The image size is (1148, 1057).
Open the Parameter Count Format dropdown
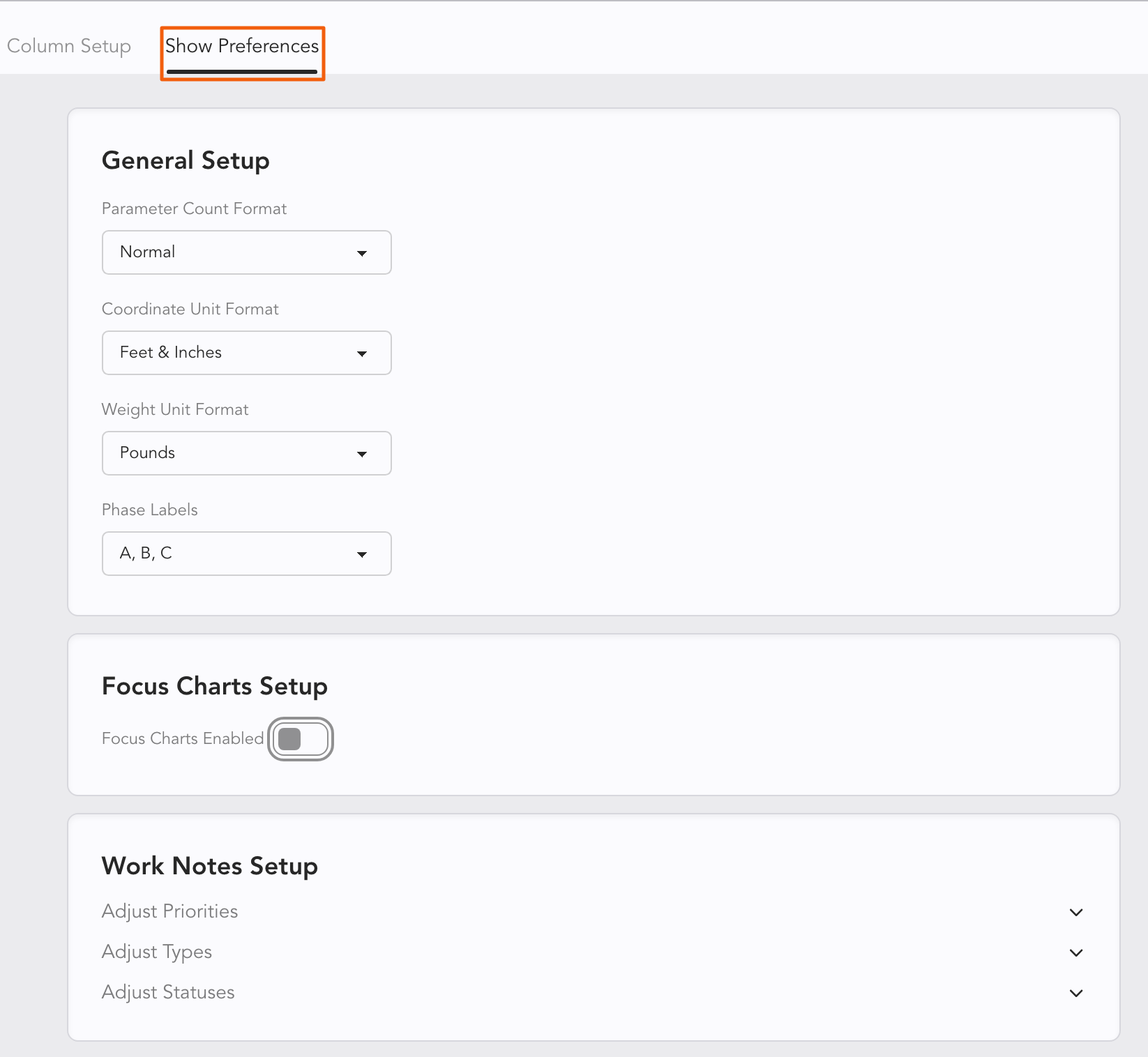[246, 252]
